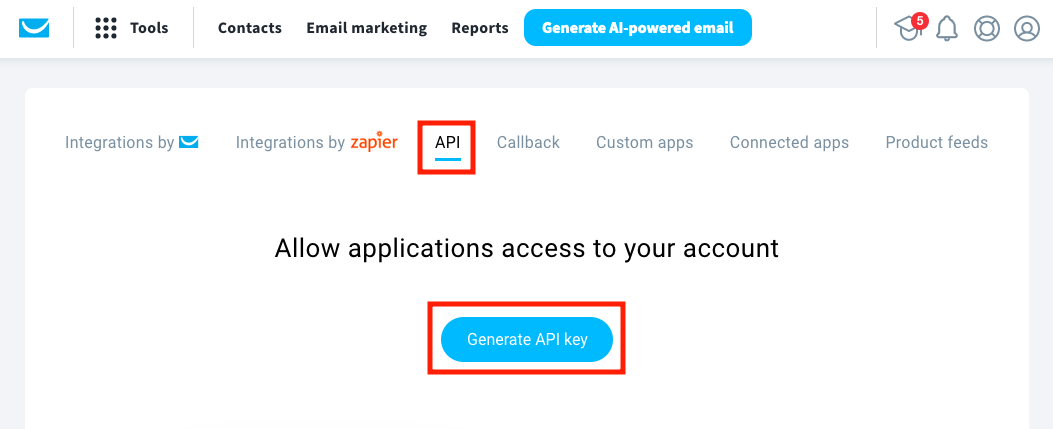Viewport: 1053px width, 429px height.
Task: Open the Reports section
Action: click(480, 28)
